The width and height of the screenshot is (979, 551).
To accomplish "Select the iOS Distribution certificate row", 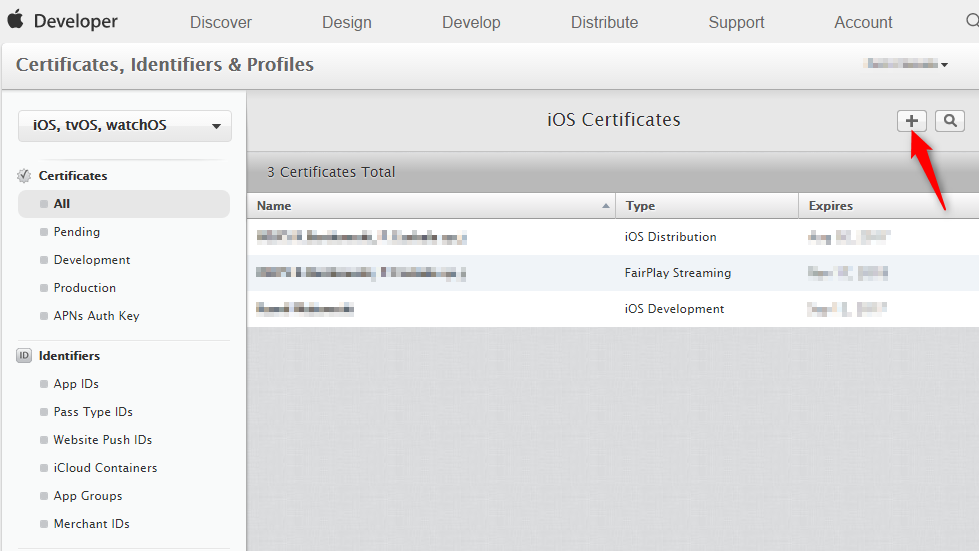I will coord(613,237).
